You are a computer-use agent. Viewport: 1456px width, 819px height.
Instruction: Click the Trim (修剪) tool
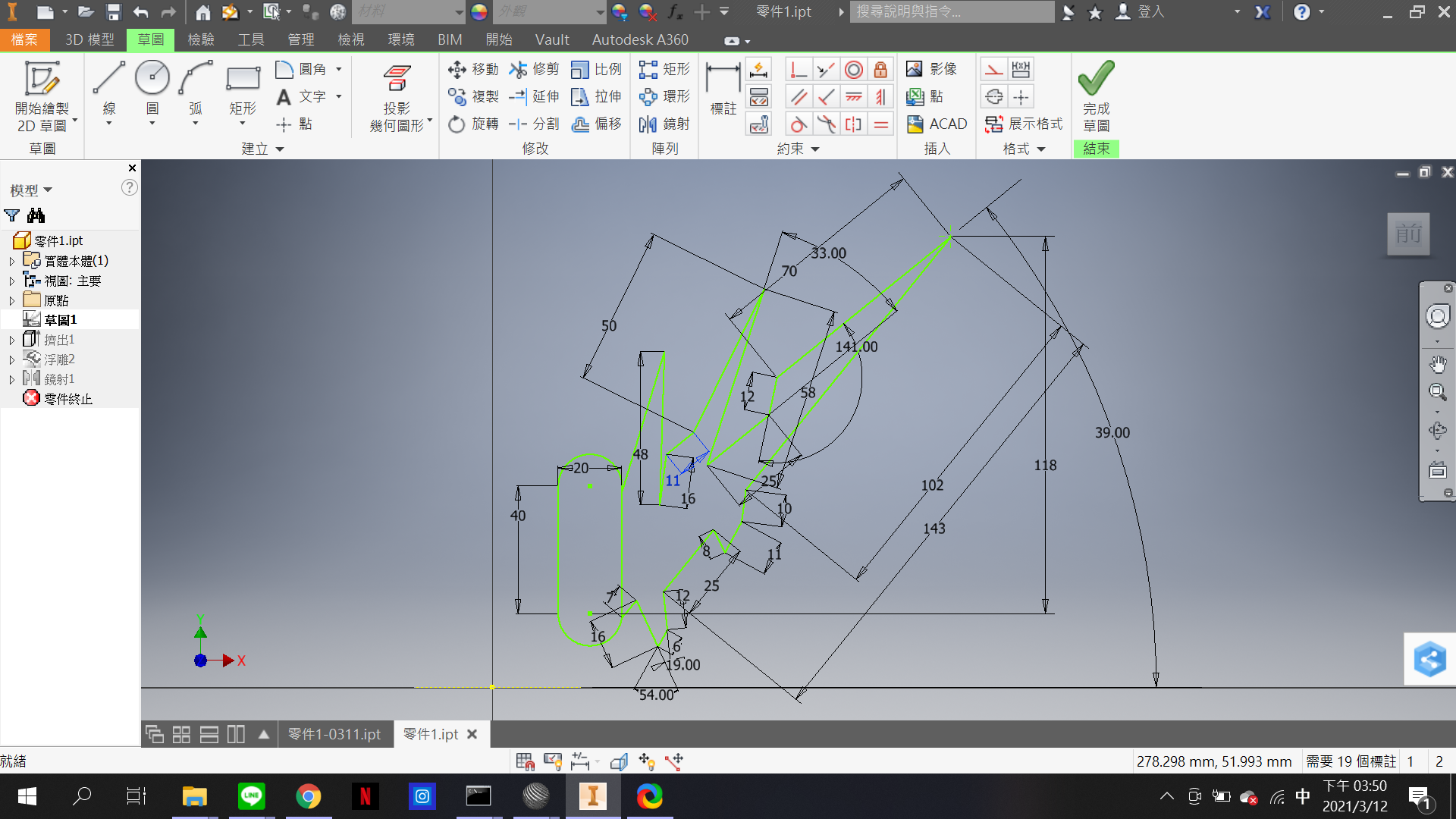[535, 69]
